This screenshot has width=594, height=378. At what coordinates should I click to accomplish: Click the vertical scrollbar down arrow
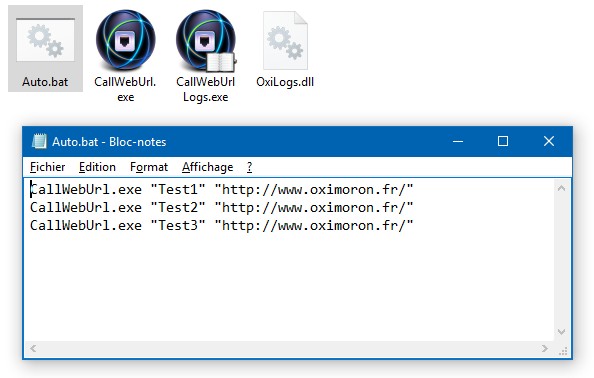point(561,332)
